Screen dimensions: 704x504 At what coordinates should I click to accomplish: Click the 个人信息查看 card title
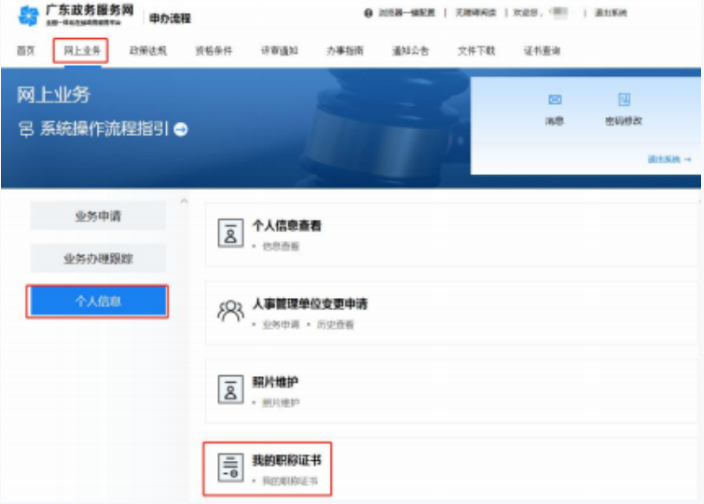tap(287, 226)
